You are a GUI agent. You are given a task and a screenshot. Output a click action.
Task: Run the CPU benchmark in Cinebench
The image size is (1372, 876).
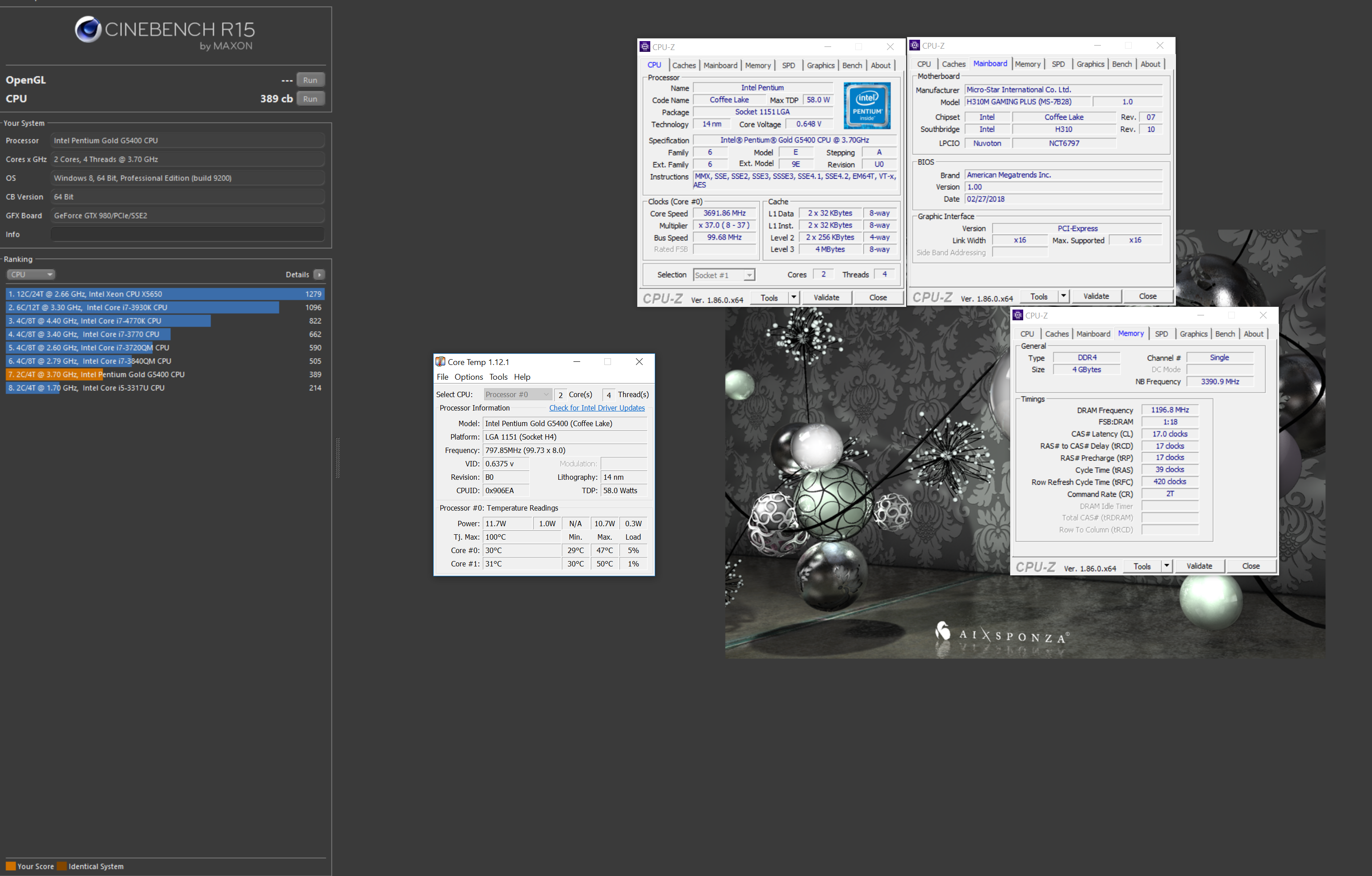pos(310,99)
